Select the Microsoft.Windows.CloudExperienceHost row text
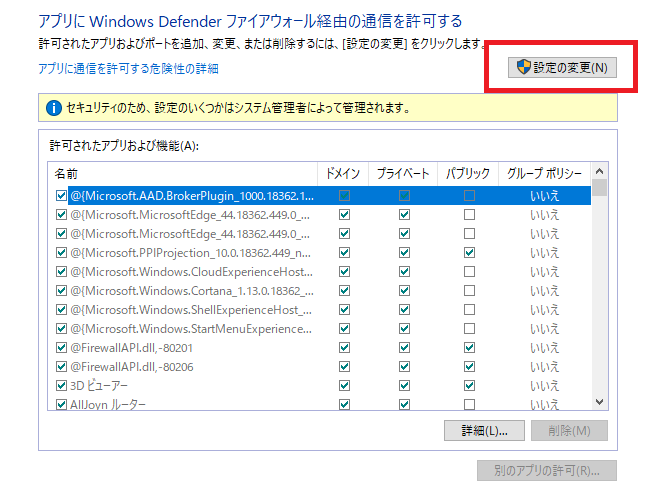Viewport: 662px width, 503px height. [x=191, y=272]
